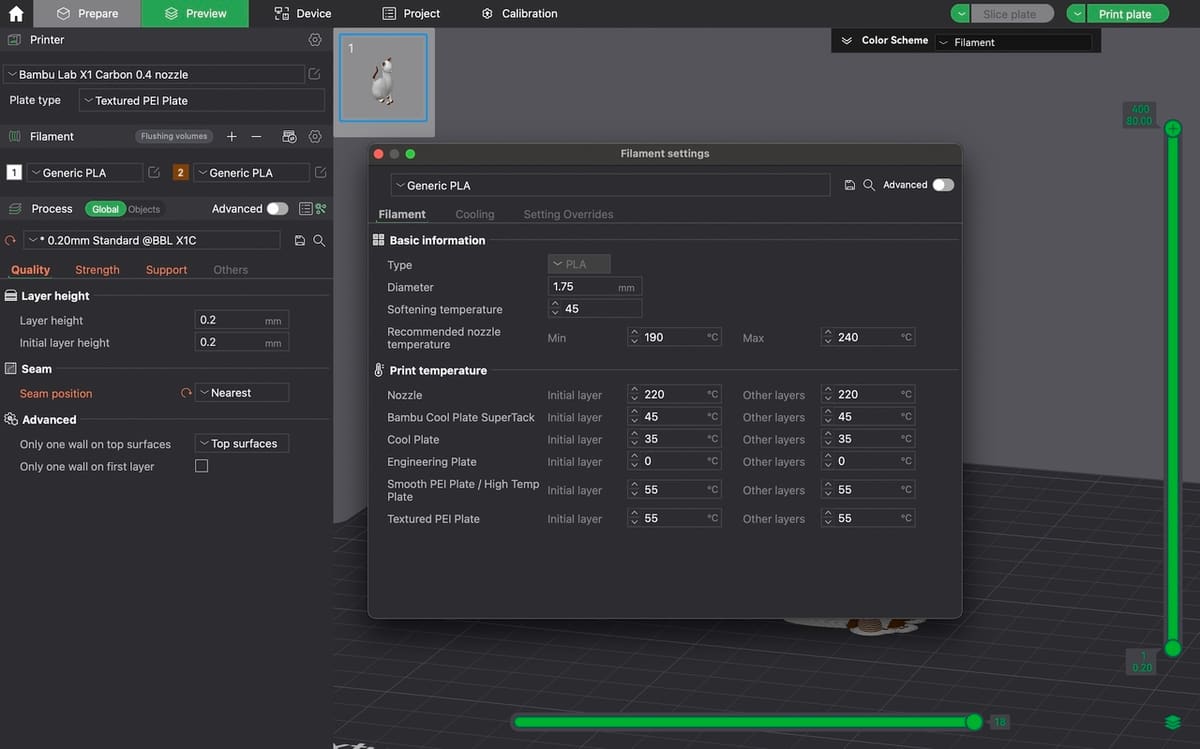Select filament 2 orange color swatch
This screenshot has width=1200, height=749.
pos(180,172)
